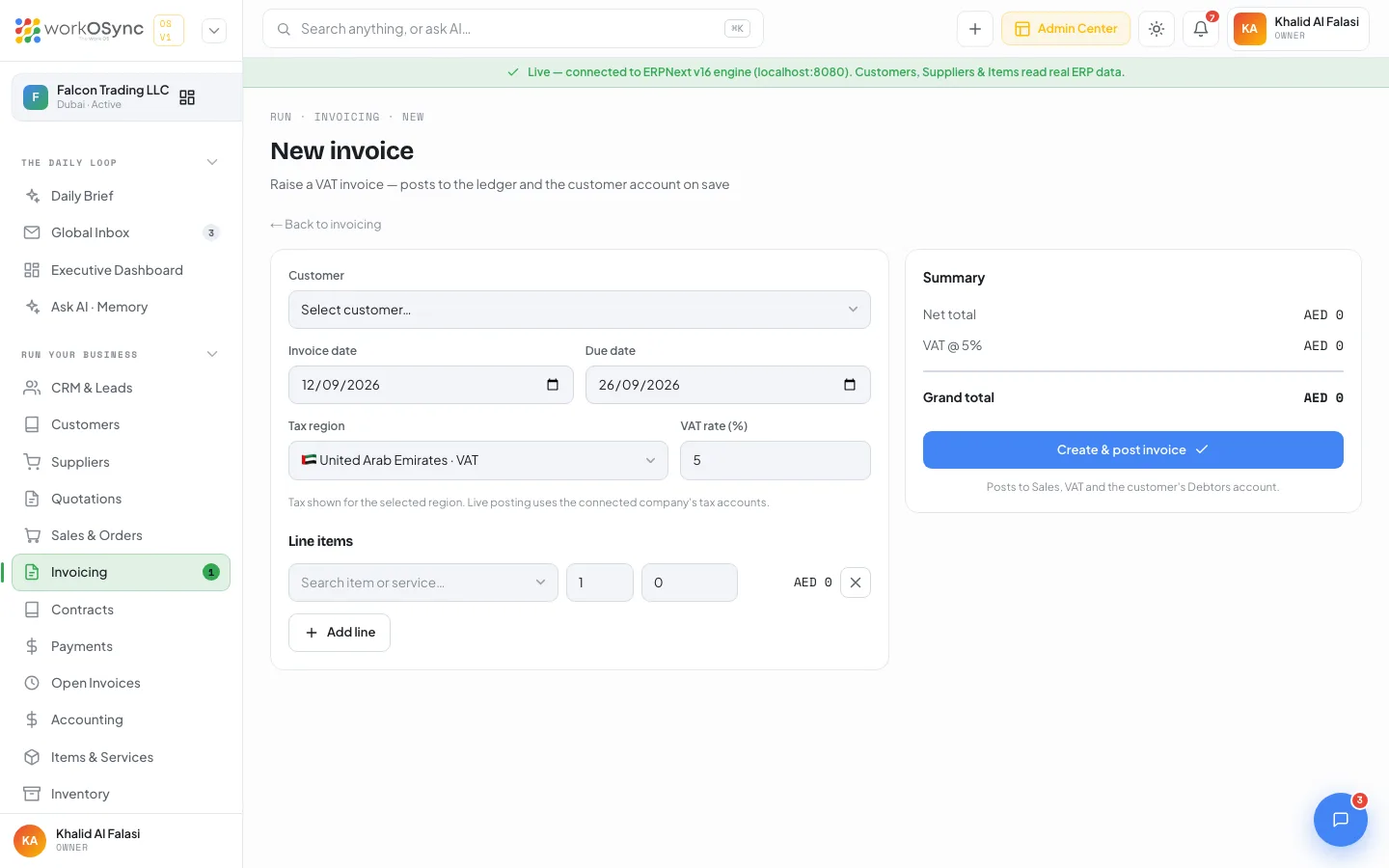Open Suppliers in sidebar
The height and width of the screenshot is (868, 1389).
click(121, 462)
